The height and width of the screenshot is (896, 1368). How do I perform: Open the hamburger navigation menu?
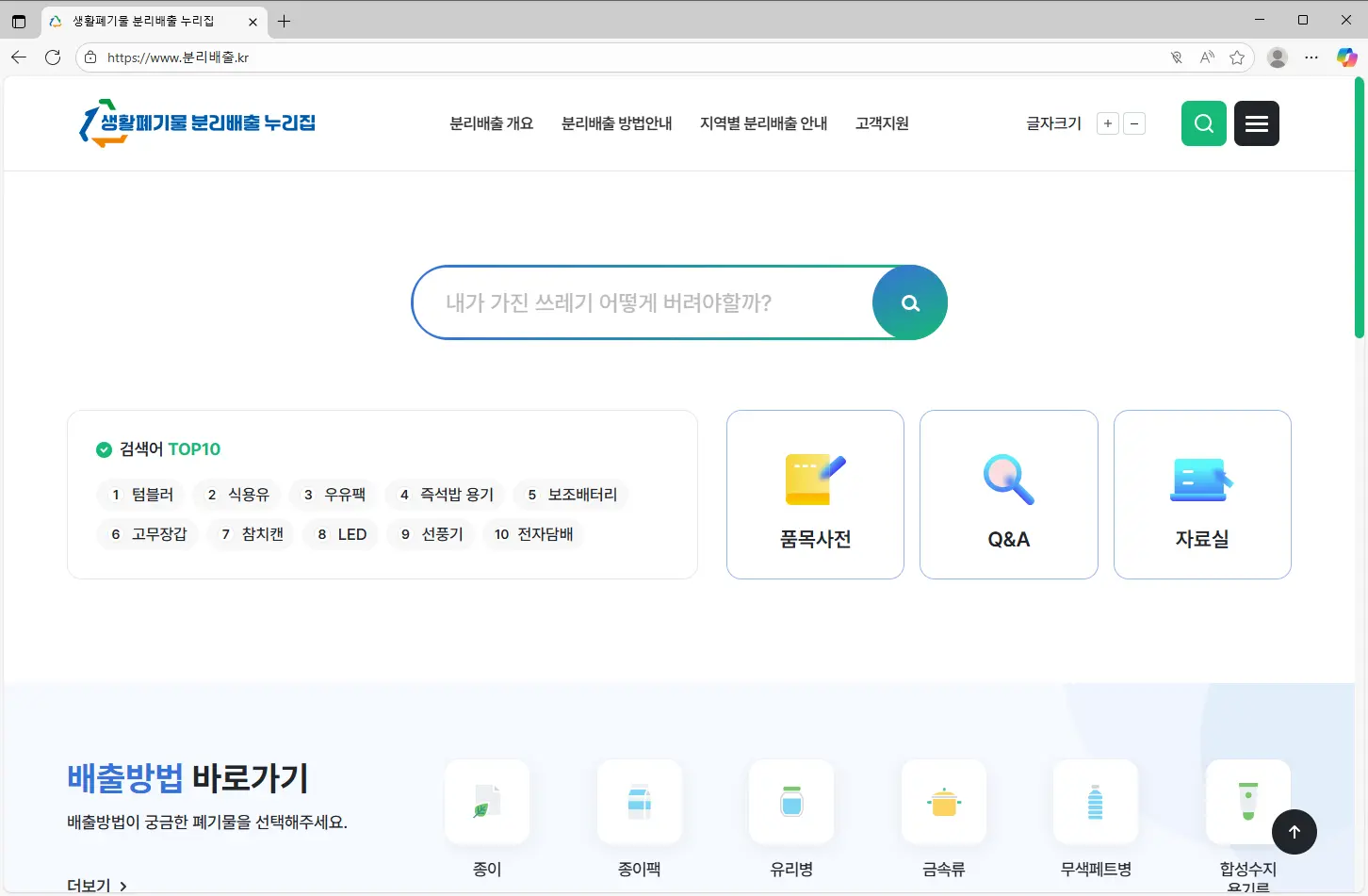(1257, 123)
